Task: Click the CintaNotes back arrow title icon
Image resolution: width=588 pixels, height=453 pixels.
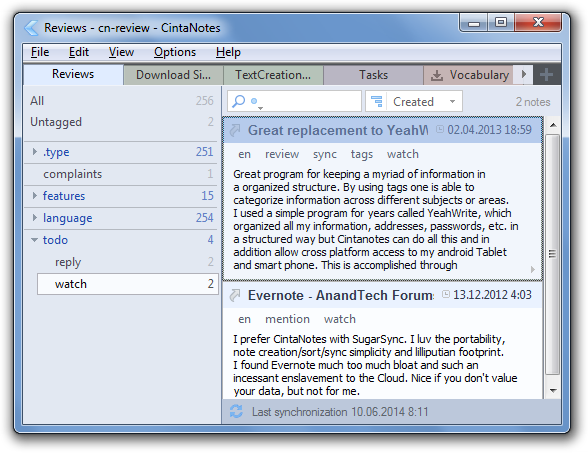Action: pos(31,28)
